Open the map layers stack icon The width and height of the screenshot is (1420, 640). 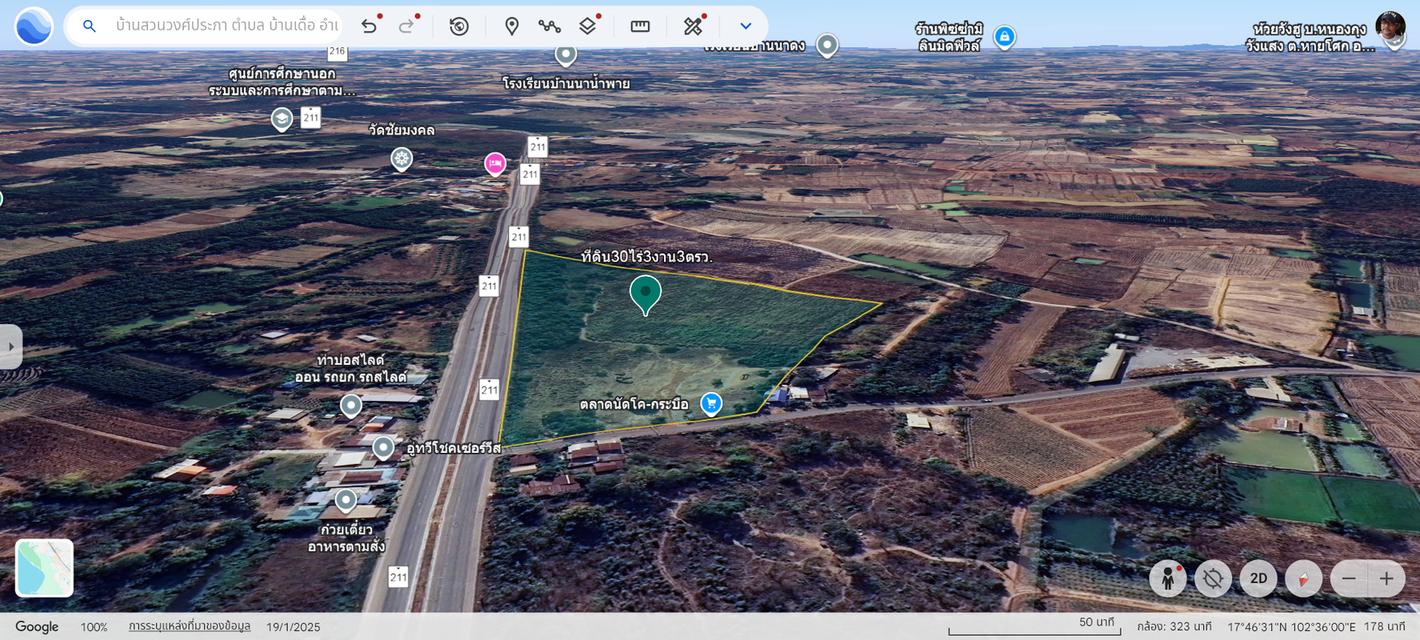(588, 26)
